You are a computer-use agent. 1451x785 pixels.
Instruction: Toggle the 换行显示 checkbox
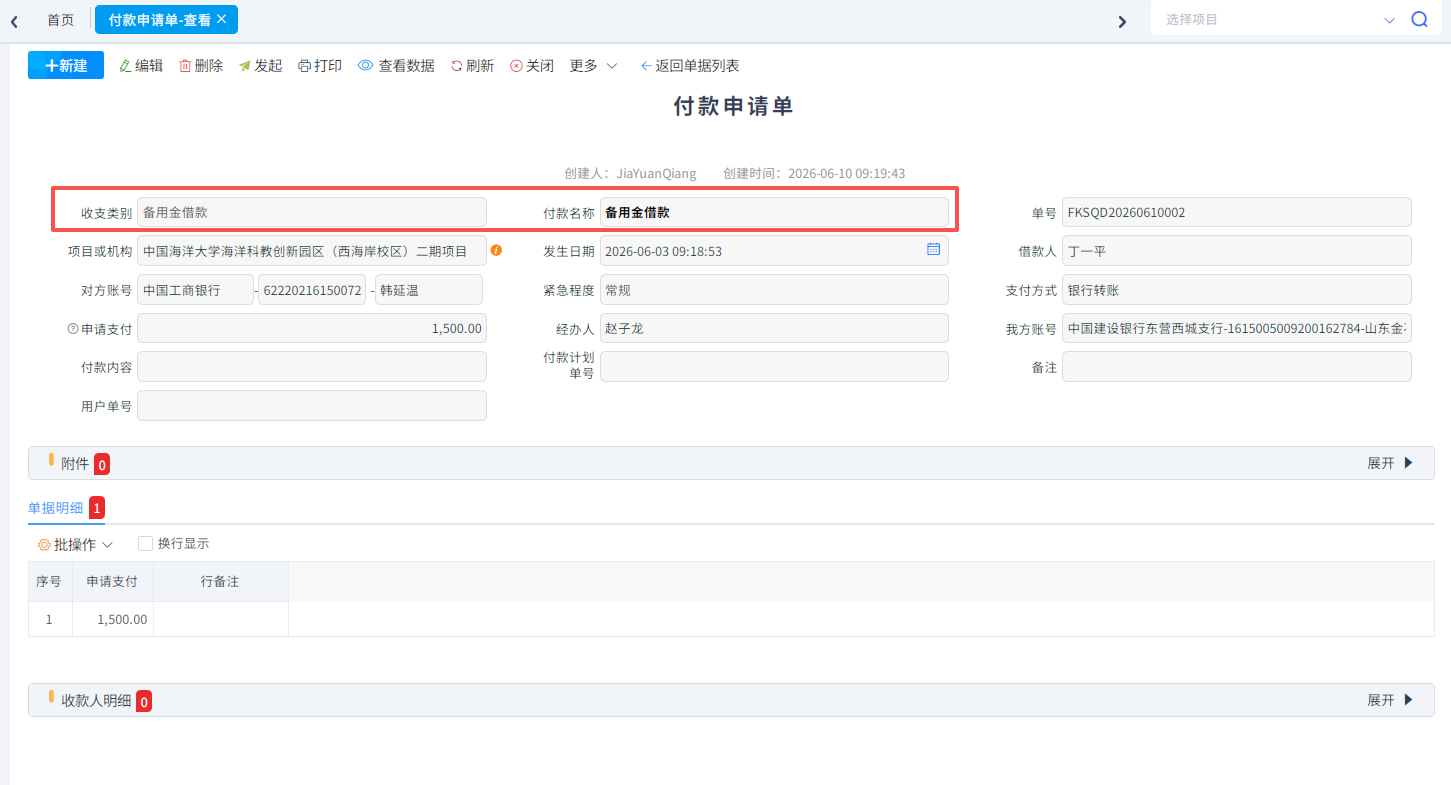pos(145,544)
